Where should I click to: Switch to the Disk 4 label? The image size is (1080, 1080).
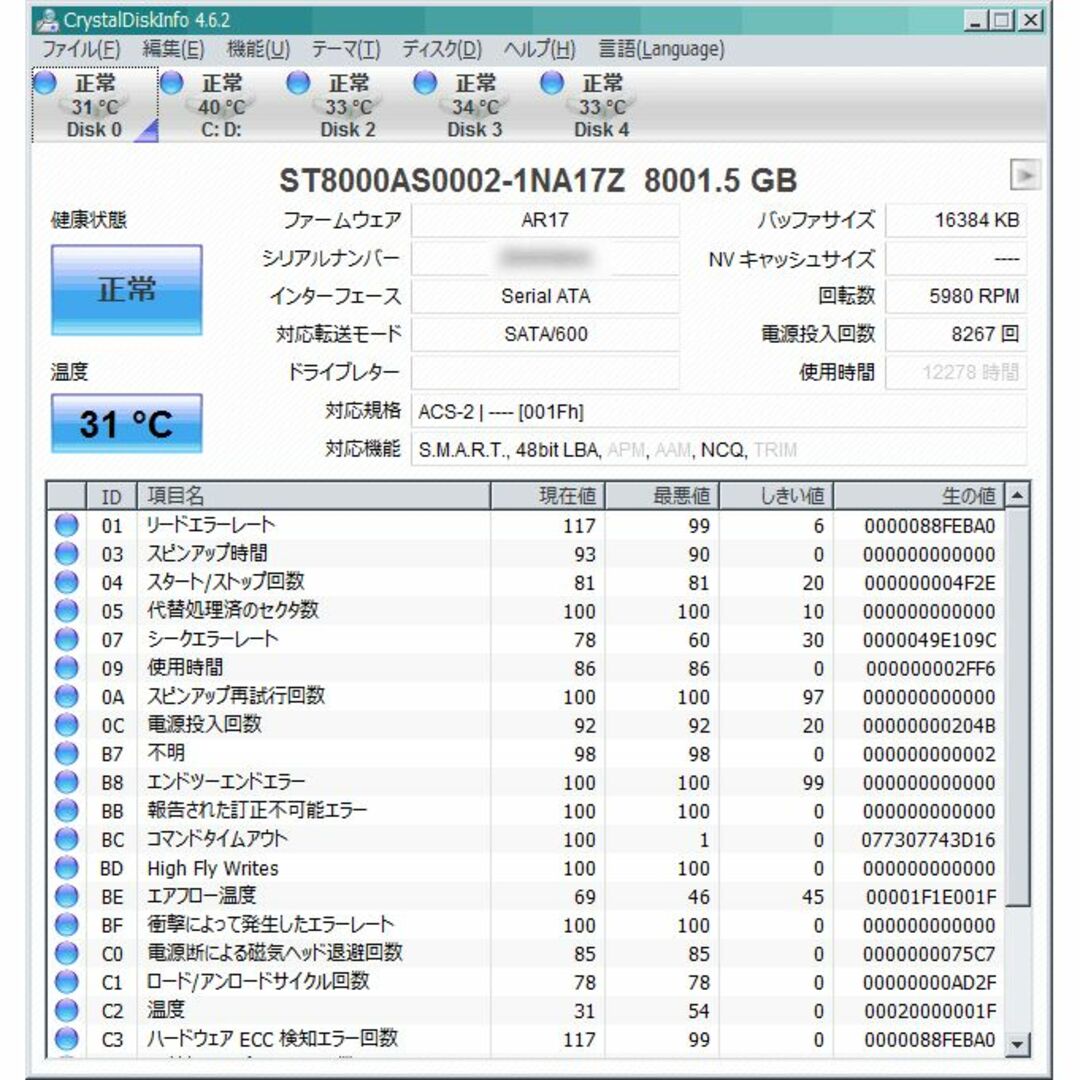pyautogui.click(x=601, y=129)
